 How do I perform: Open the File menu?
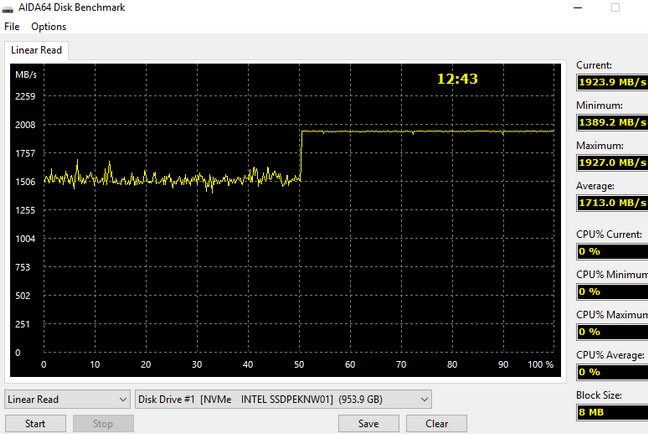pos(12,27)
